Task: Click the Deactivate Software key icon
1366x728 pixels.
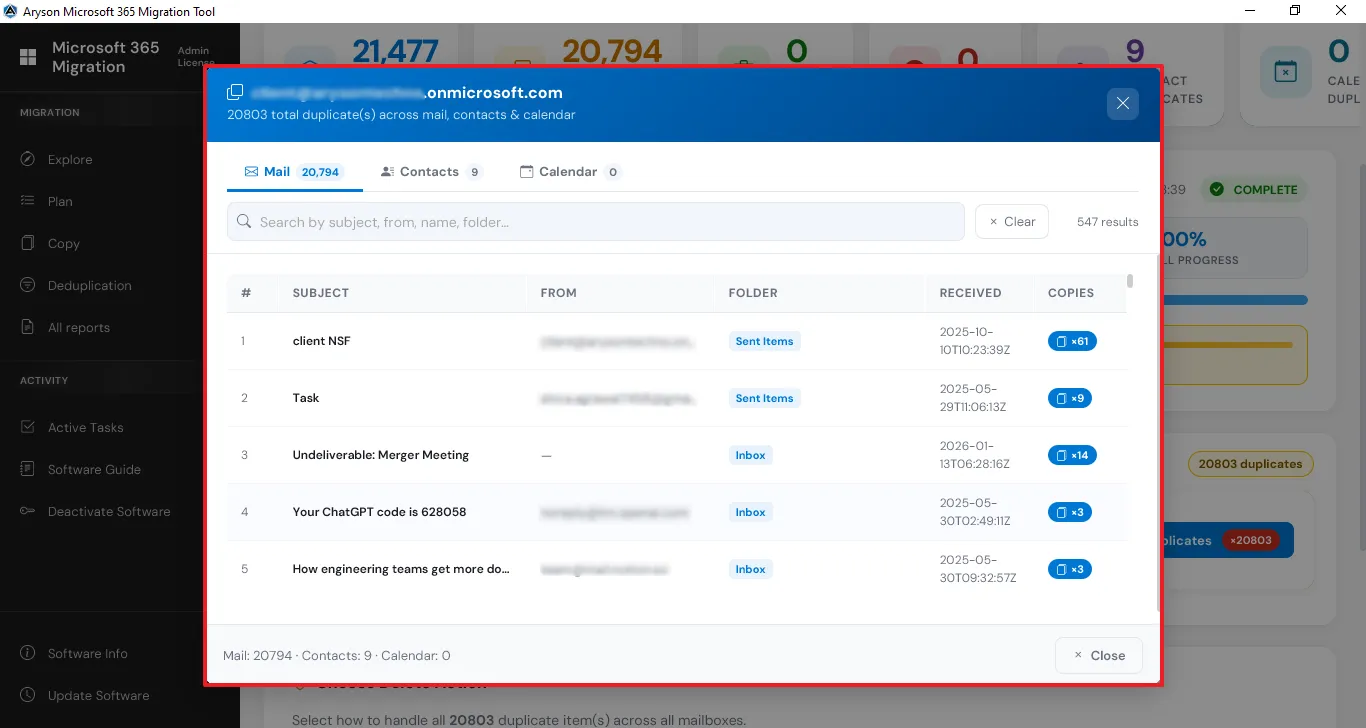Action: tap(28, 511)
